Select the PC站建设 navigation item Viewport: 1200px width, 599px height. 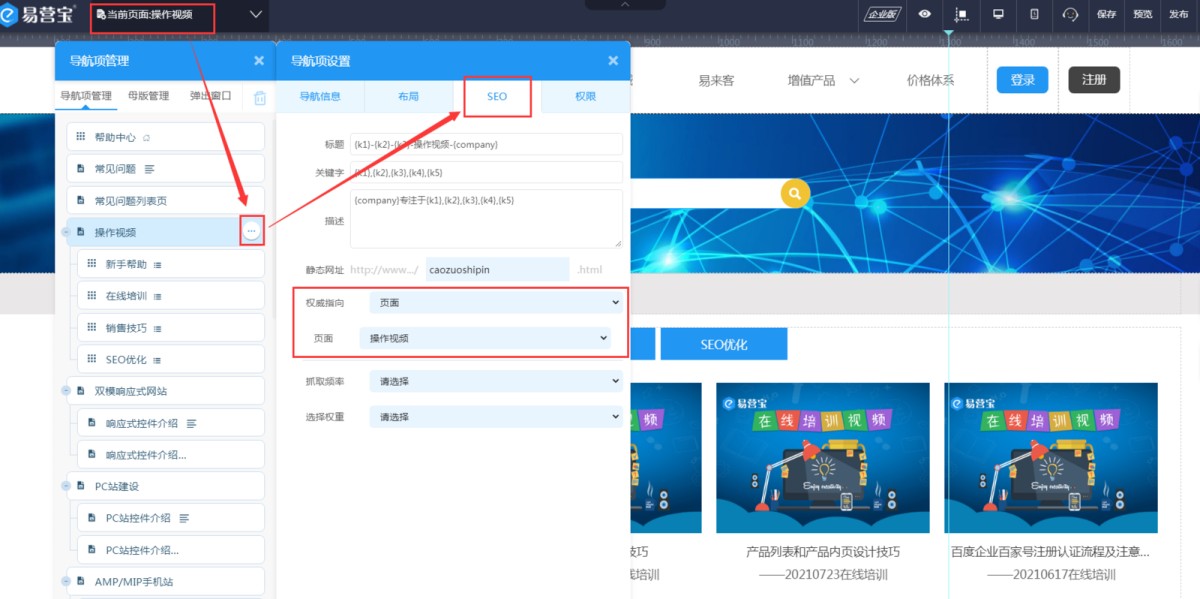(x=166, y=486)
